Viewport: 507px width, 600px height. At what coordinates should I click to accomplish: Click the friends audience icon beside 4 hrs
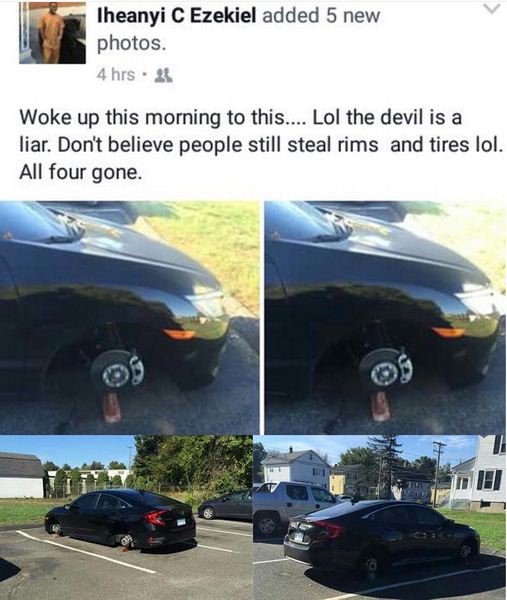click(x=163, y=75)
